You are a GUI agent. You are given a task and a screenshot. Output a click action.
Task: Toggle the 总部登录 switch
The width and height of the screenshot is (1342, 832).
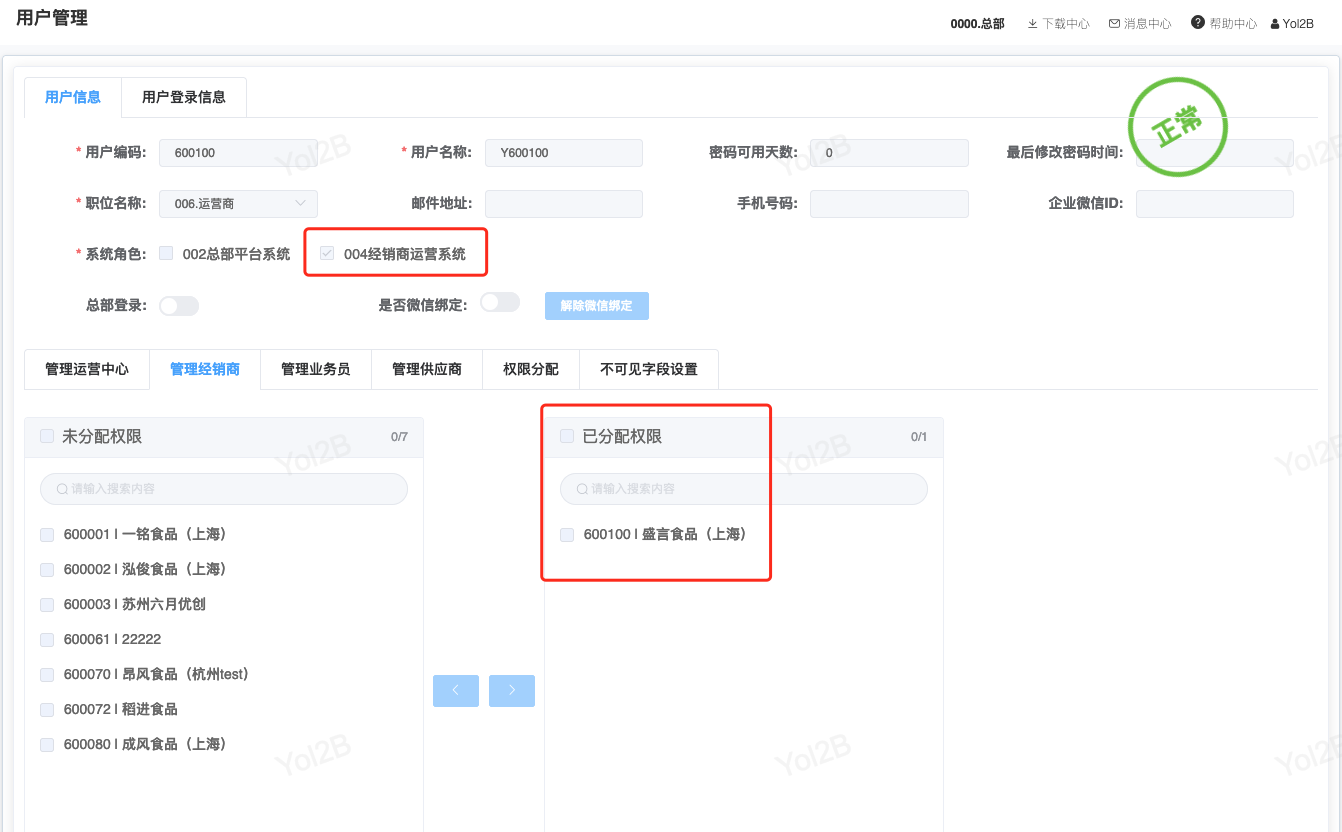(x=179, y=305)
